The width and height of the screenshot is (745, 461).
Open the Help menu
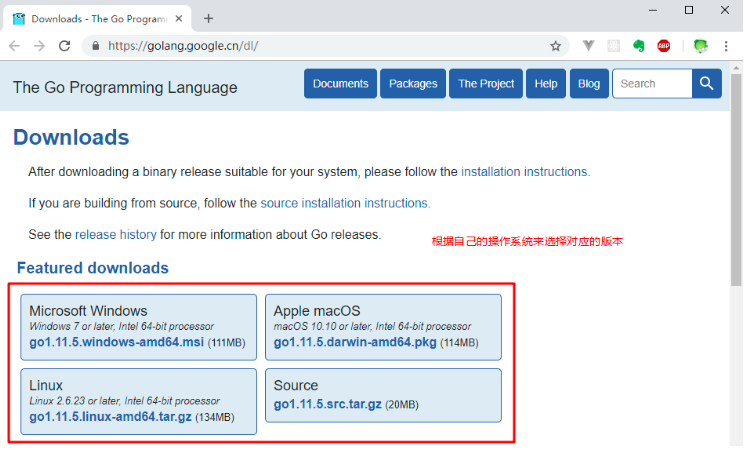pos(545,84)
